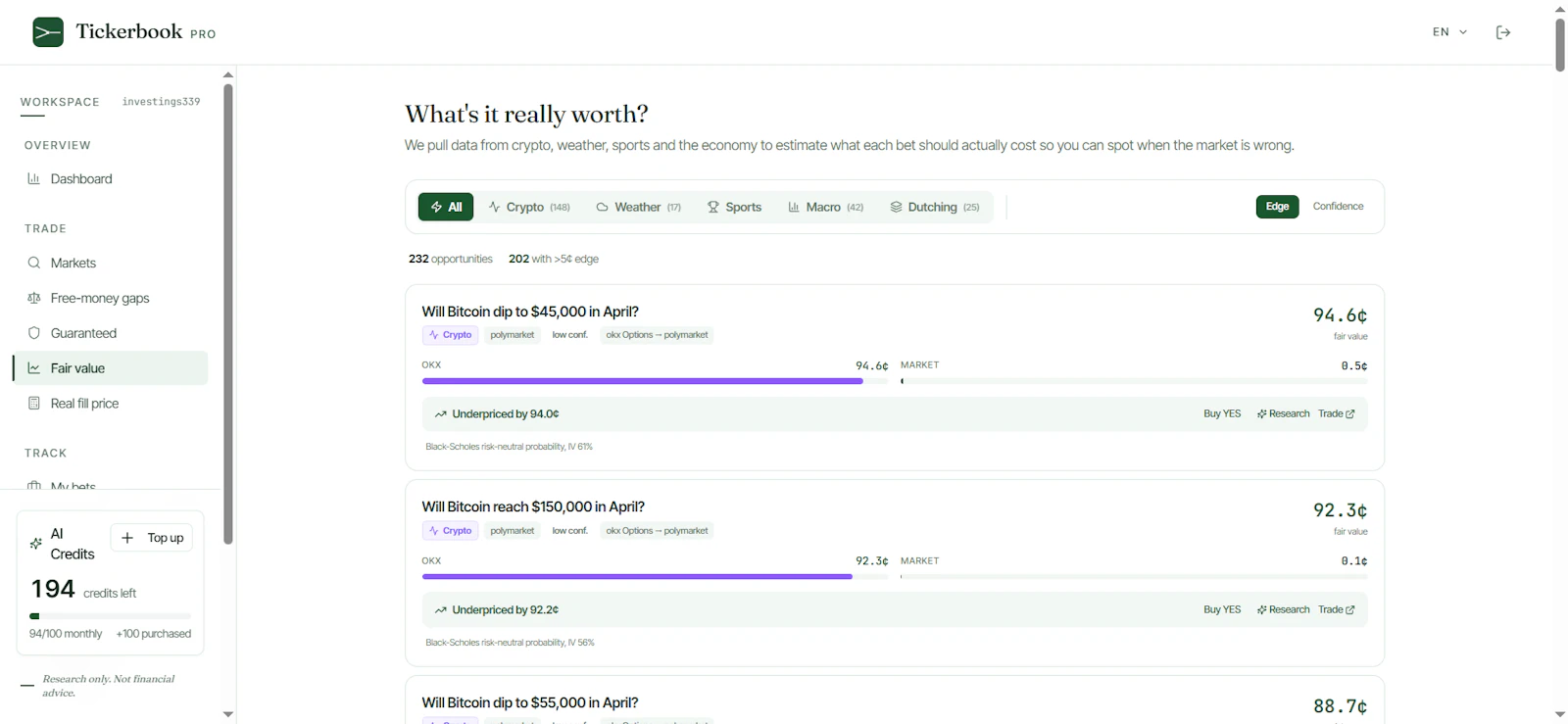Click Crypto tag on $45,000 card

(x=451, y=335)
